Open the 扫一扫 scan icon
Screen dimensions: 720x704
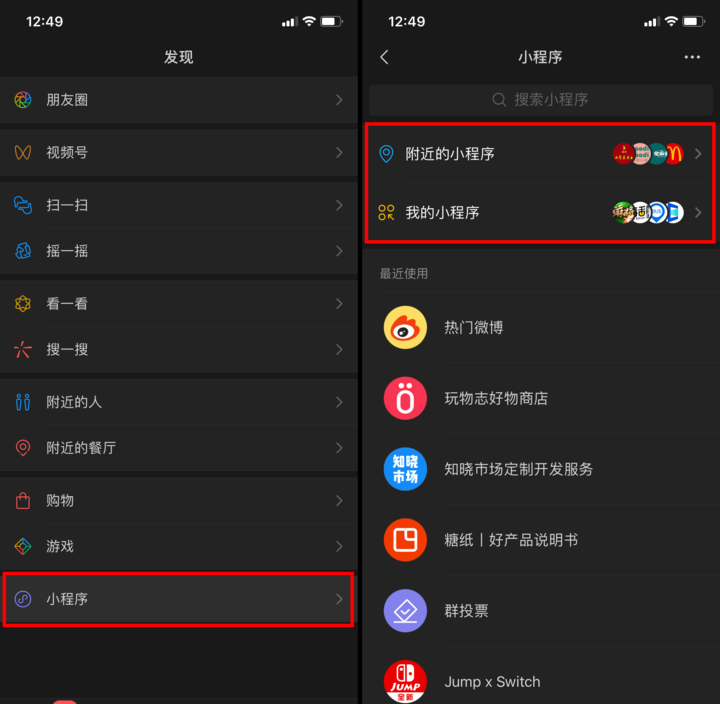coord(22,205)
